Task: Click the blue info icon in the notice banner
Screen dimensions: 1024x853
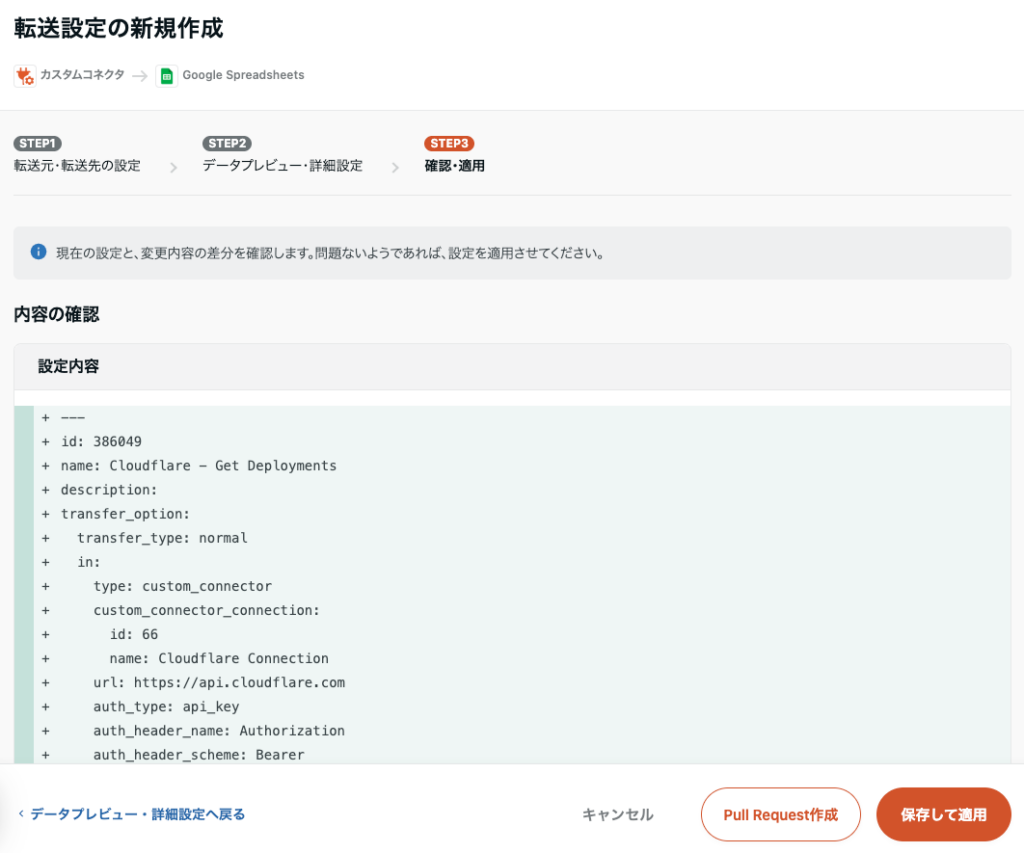Action: point(39,252)
